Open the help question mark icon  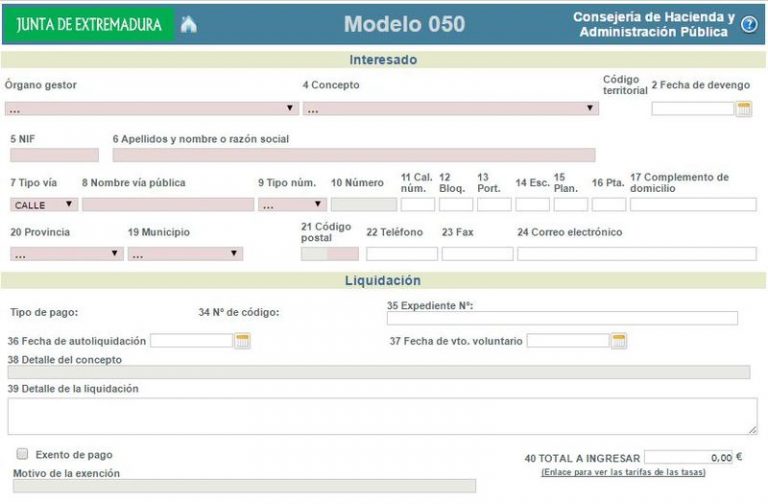[749, 24]
